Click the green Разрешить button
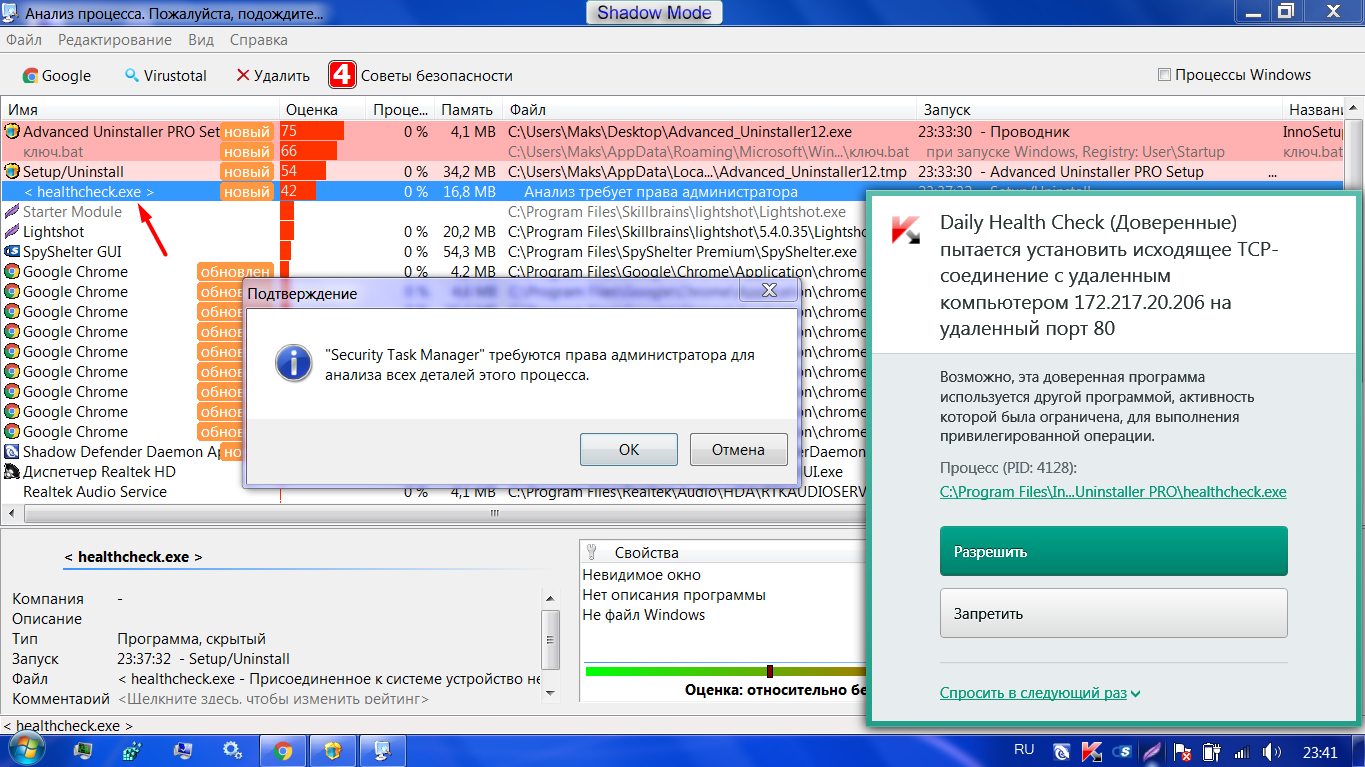 click(1114, 551)
